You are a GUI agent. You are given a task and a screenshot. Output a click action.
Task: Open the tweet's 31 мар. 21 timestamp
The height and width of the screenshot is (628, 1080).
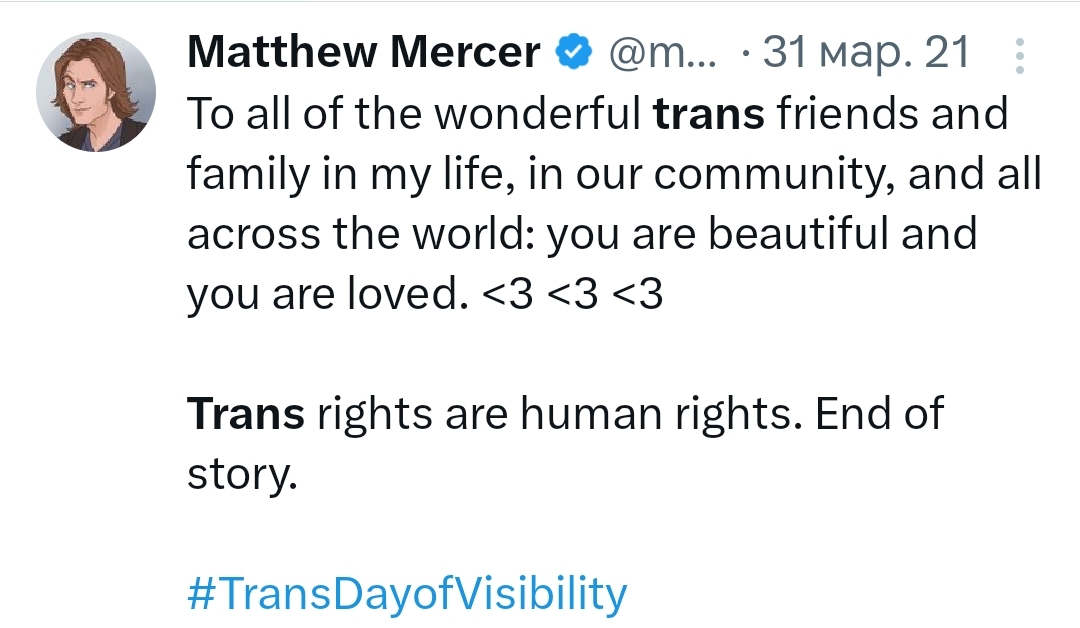pos(866,53)
